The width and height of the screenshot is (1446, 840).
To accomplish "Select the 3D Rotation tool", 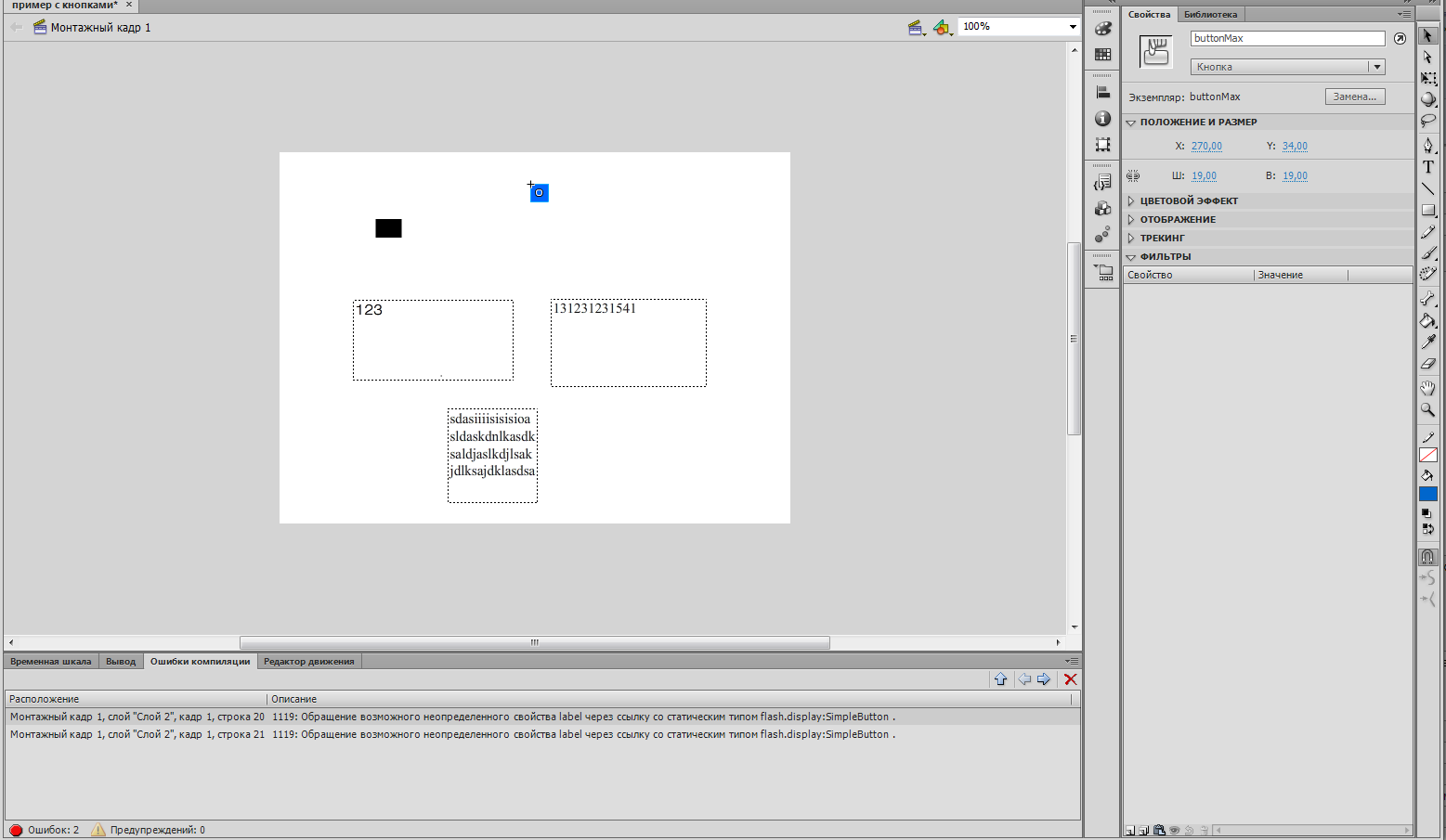I will (1428, 99).
